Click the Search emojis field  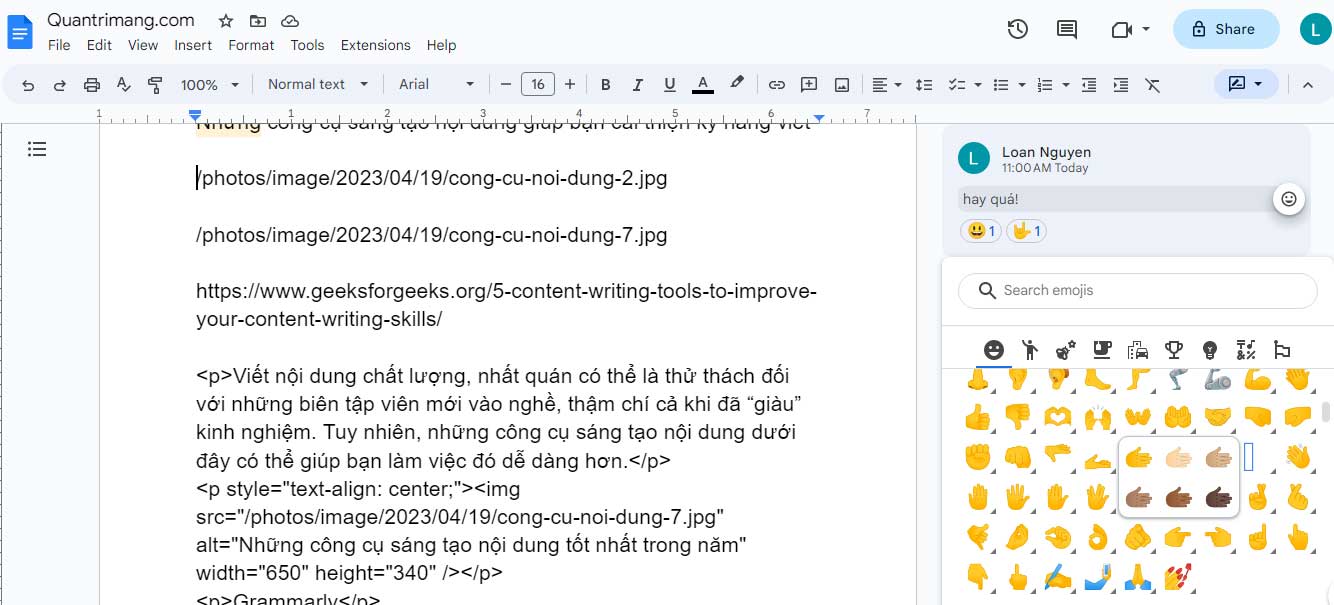tap(1137, 290)
